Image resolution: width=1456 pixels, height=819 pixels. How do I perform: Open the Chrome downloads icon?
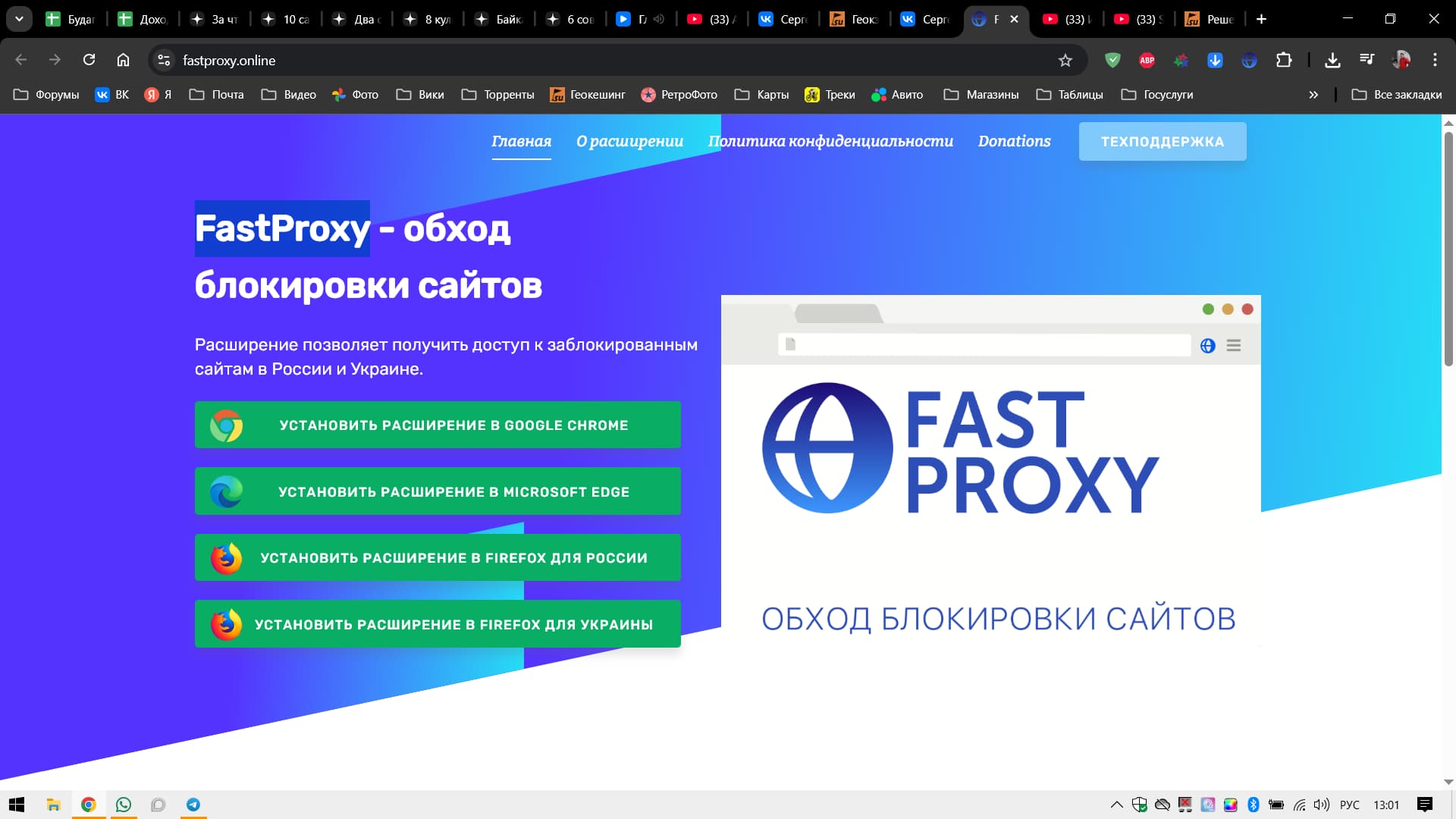[x=1332, y=60]
